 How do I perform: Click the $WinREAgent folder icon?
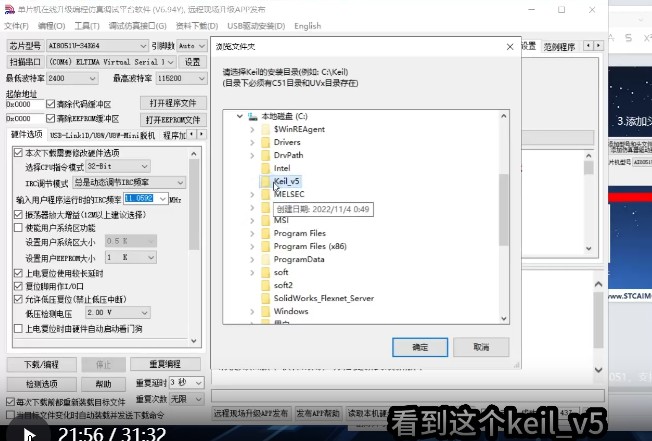pos(265,129)
